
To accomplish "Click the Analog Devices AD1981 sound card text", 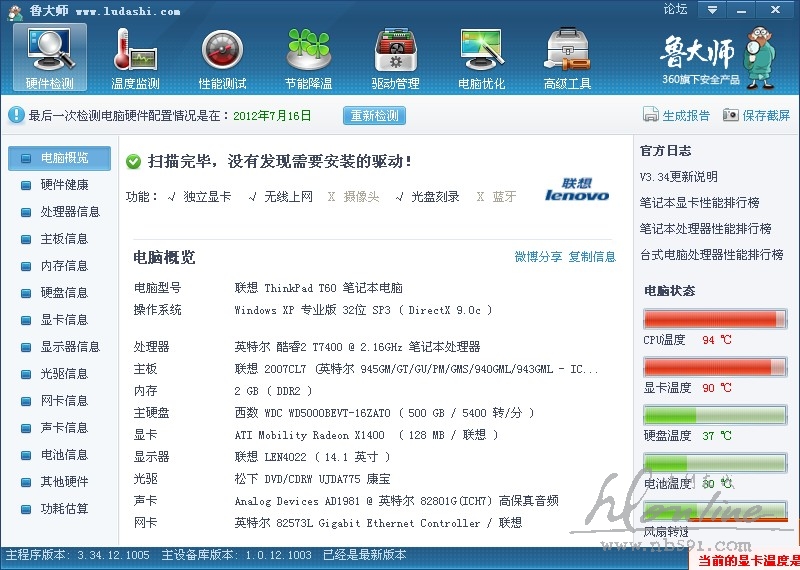I will tap(396, 501).
